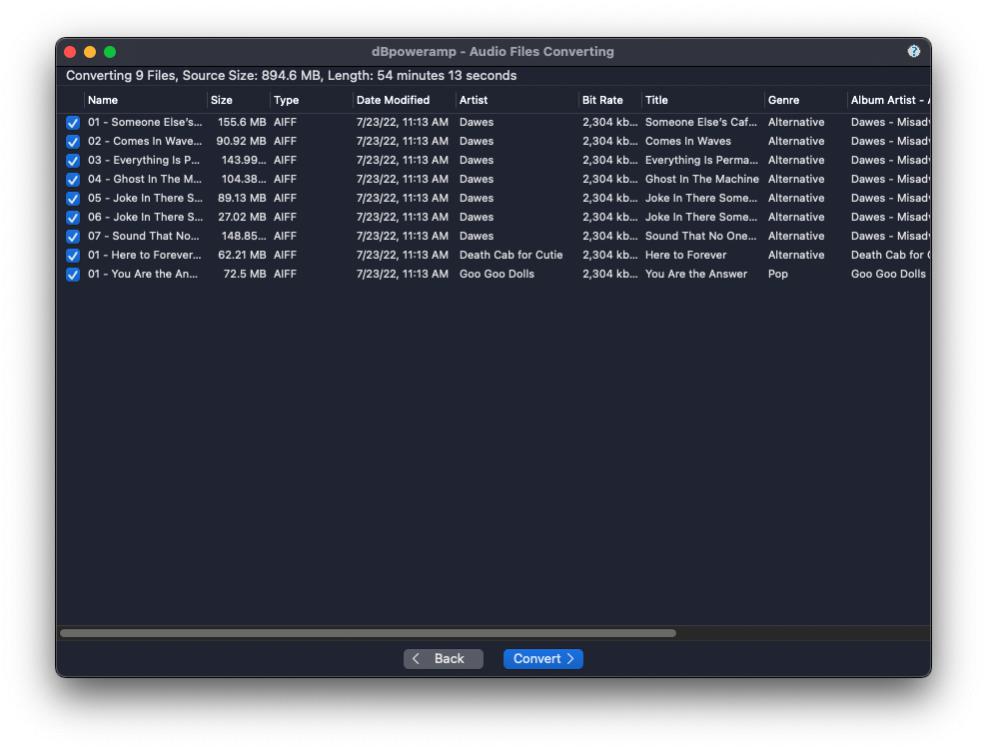Screen dimensions: 987x751
Task: Toggle checkbox for 01 - Here to Forever
Action: 73,256
